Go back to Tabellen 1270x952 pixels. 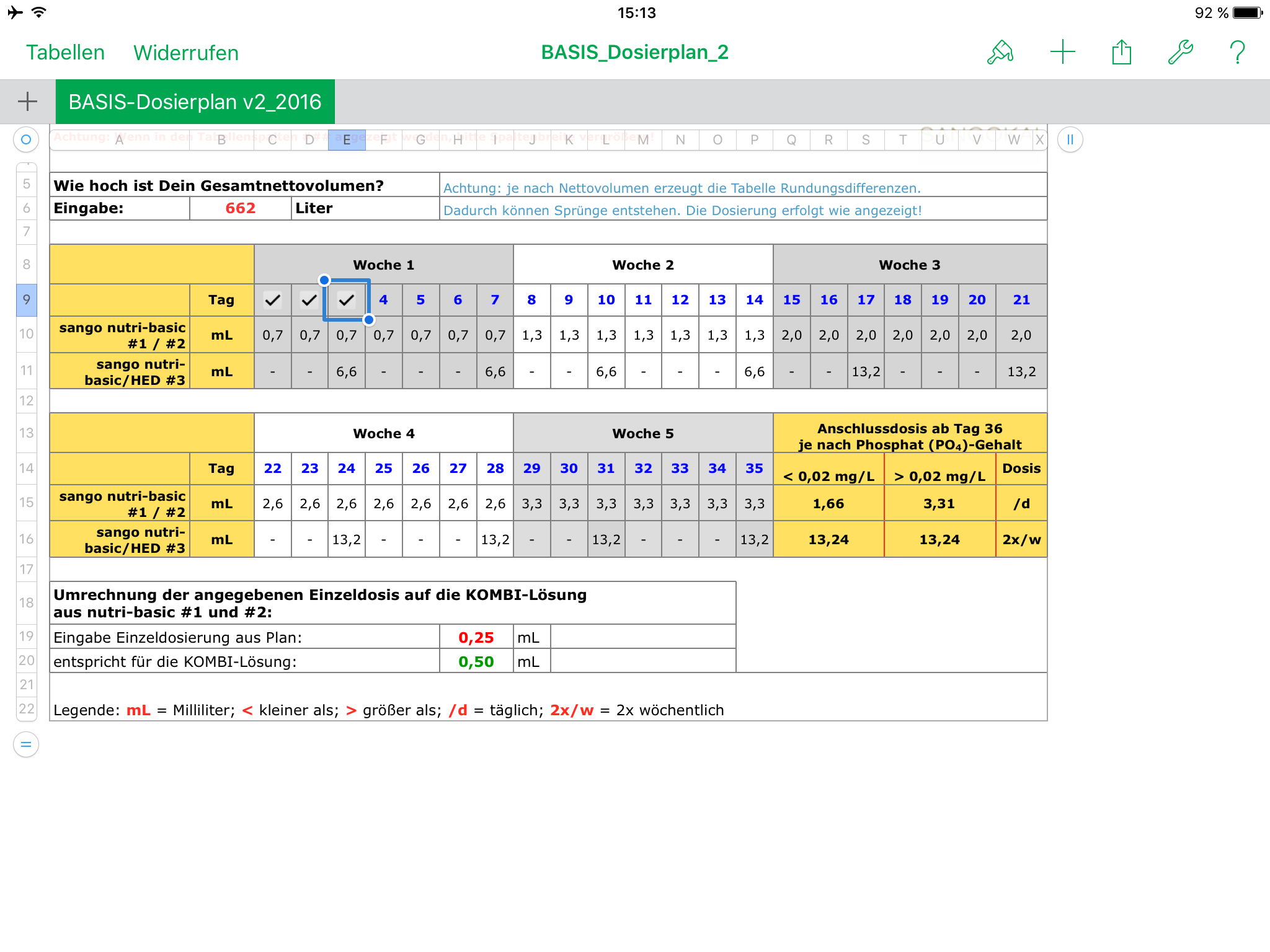(x=65, y=53)
